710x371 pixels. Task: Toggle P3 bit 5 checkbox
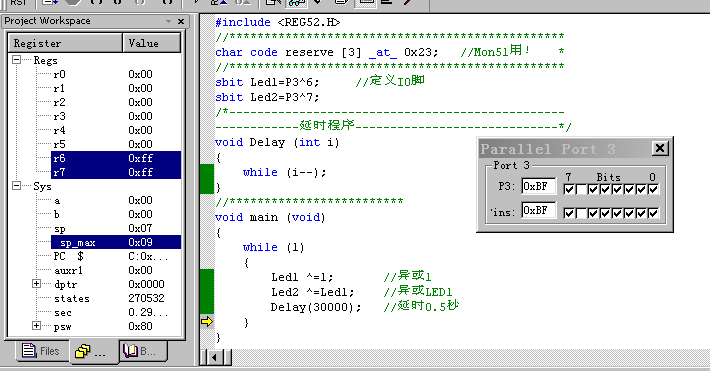pyautogui.click(x=593, y=189)
